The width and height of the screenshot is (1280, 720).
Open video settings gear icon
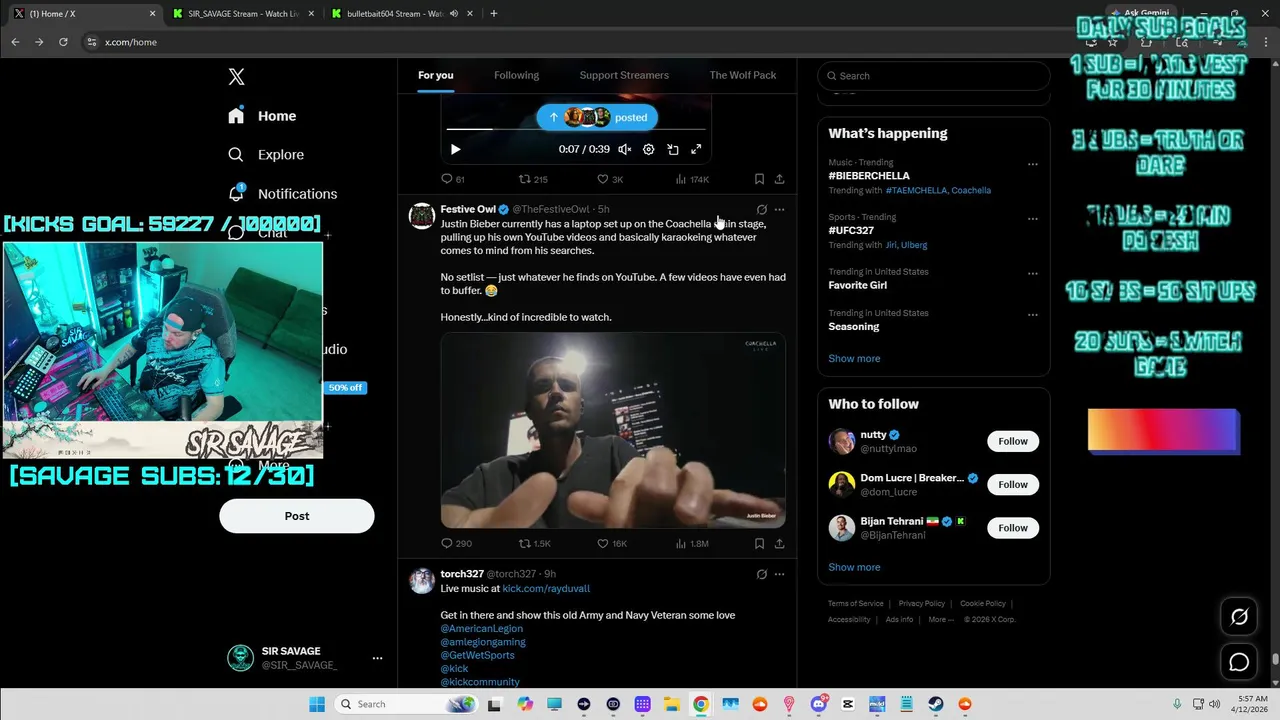pyautogui.click(x=648, y=149)
